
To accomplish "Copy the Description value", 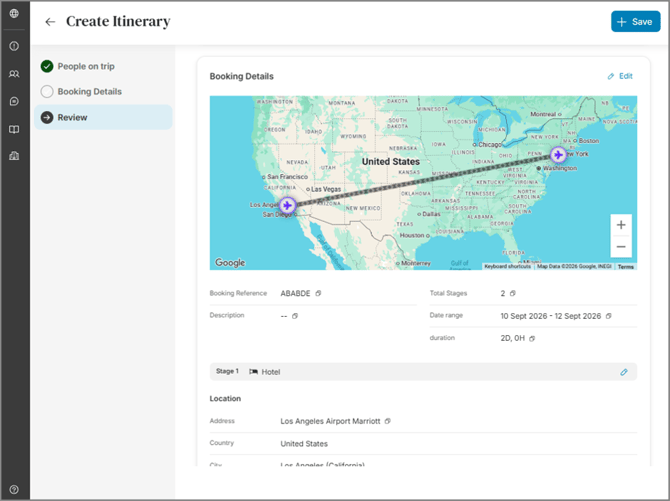I will pos(295,316).
